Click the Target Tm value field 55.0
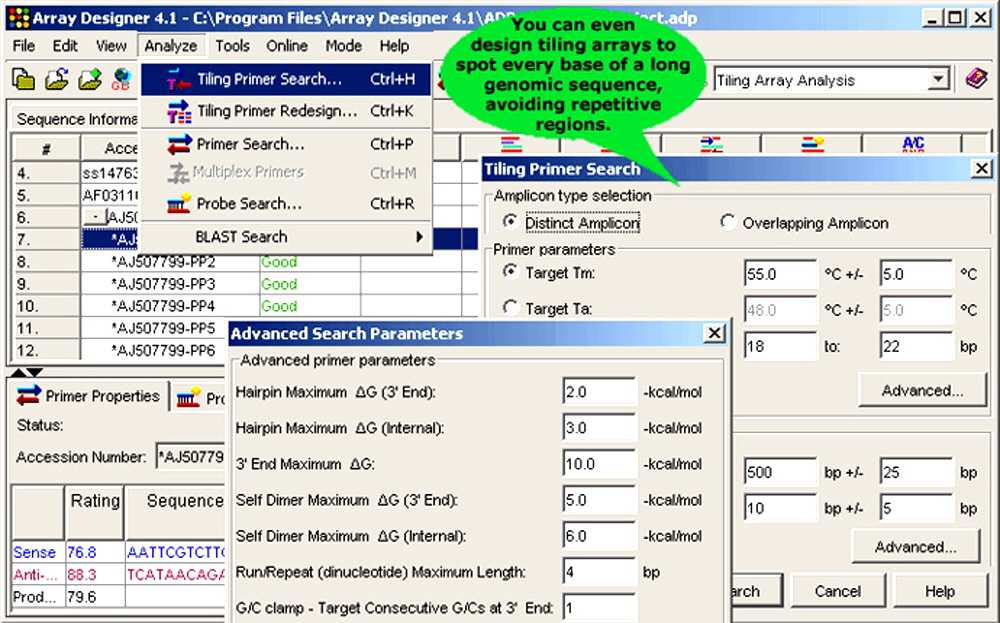The height and width of the screenshot is (623, 1000). [781, 274]
